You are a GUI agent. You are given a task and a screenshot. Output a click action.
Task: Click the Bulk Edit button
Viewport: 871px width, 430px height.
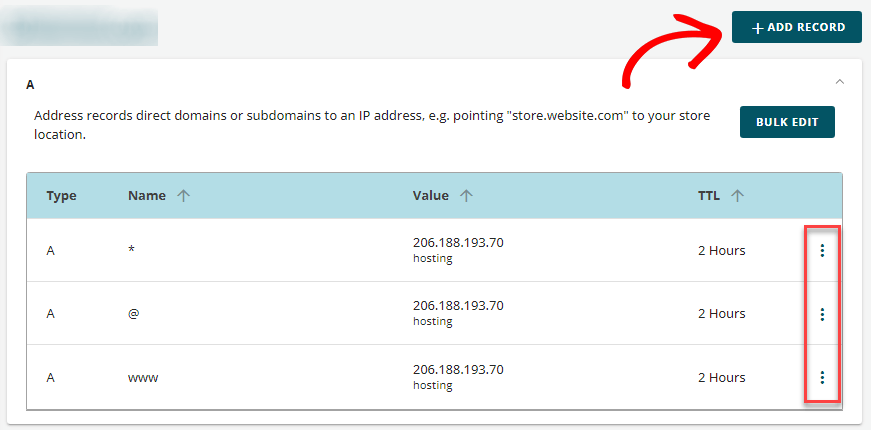pos(787,122)
